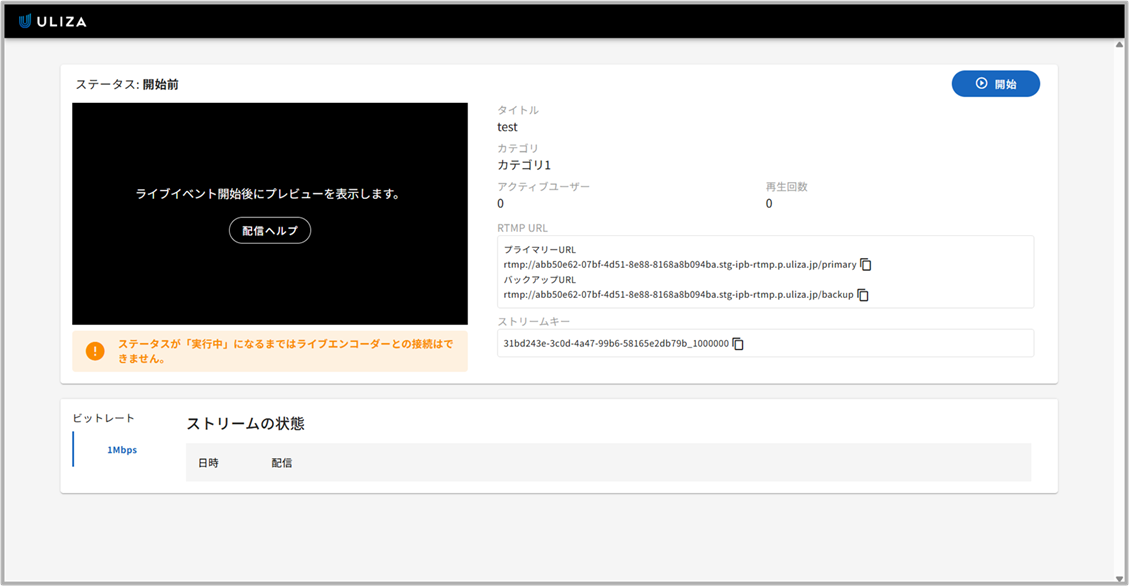The height and width of the screenshot is (586, 1129).
Task: Click the ステータス: 開始前 status text
Action: click(x=127, y=84)
